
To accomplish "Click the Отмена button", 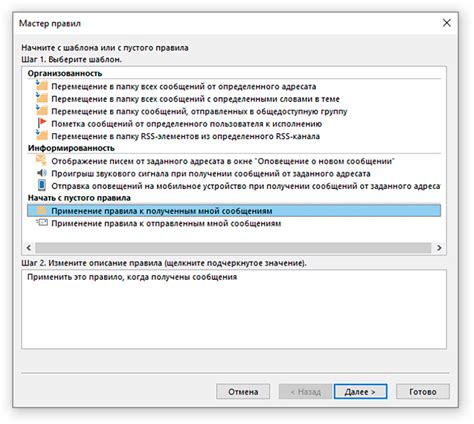I will [243, 392].
